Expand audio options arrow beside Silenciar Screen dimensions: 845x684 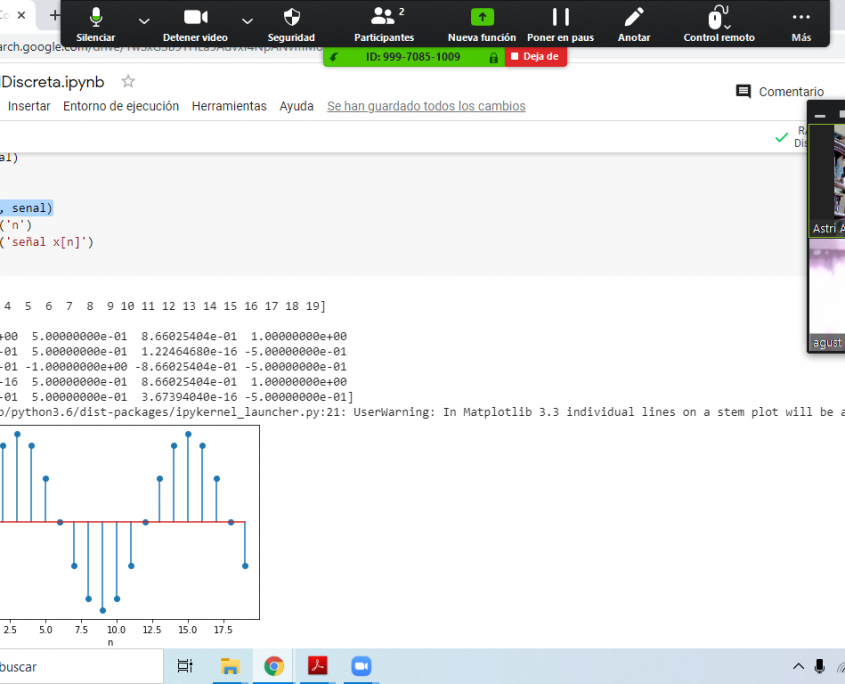click(144, 20)
